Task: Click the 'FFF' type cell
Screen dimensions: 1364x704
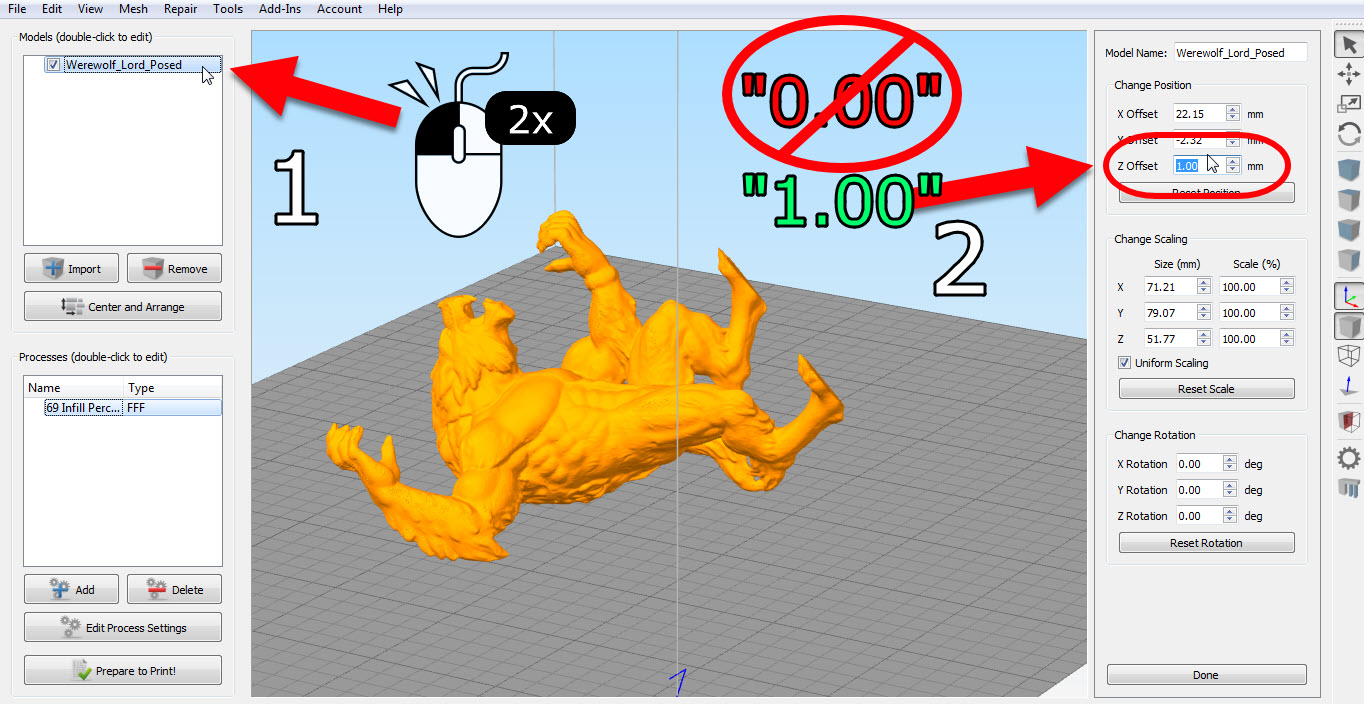Action: (x=172, y=408)
